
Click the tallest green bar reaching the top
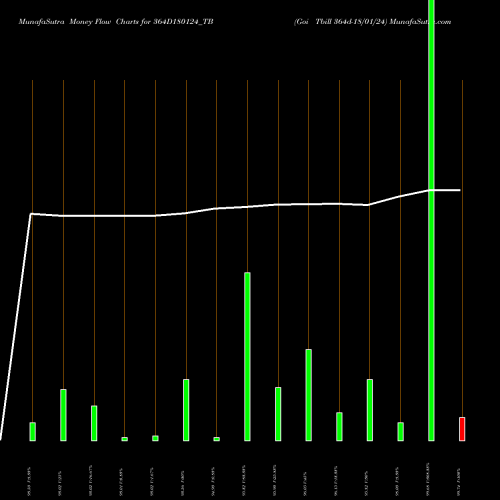431,220
